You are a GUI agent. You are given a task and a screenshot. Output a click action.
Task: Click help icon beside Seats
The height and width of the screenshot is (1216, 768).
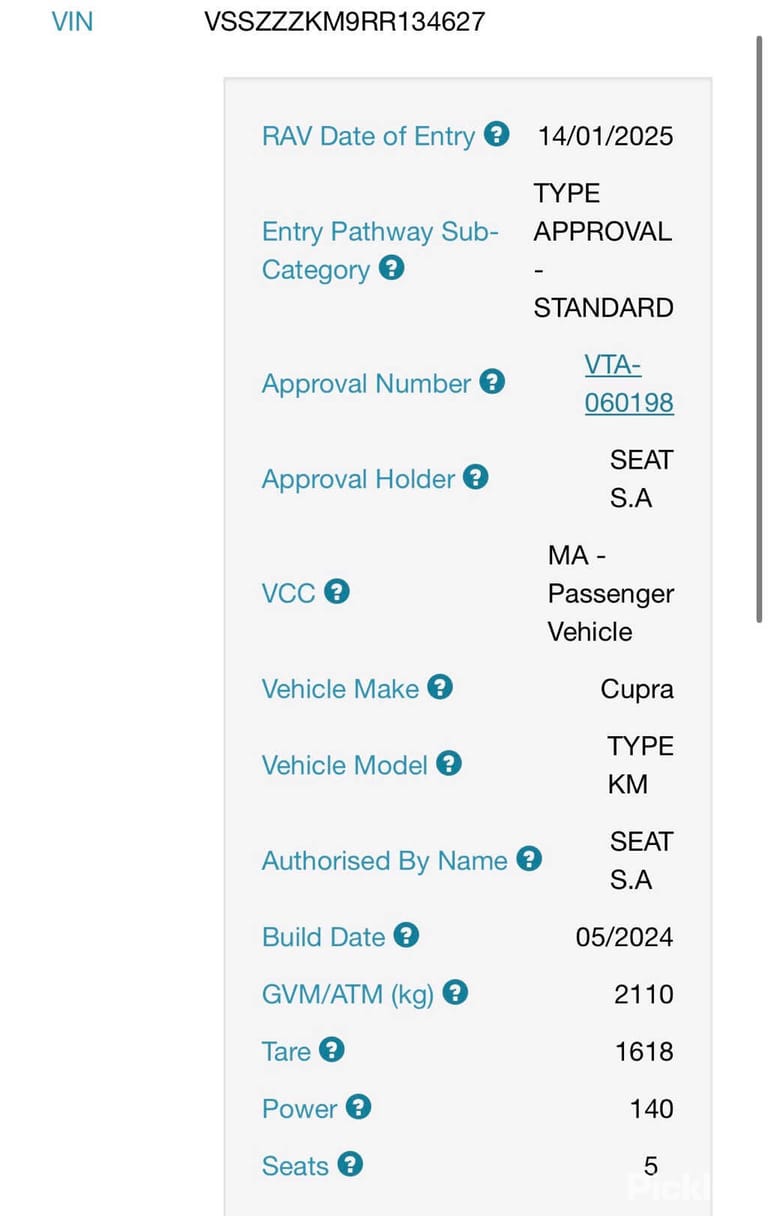350,1164
